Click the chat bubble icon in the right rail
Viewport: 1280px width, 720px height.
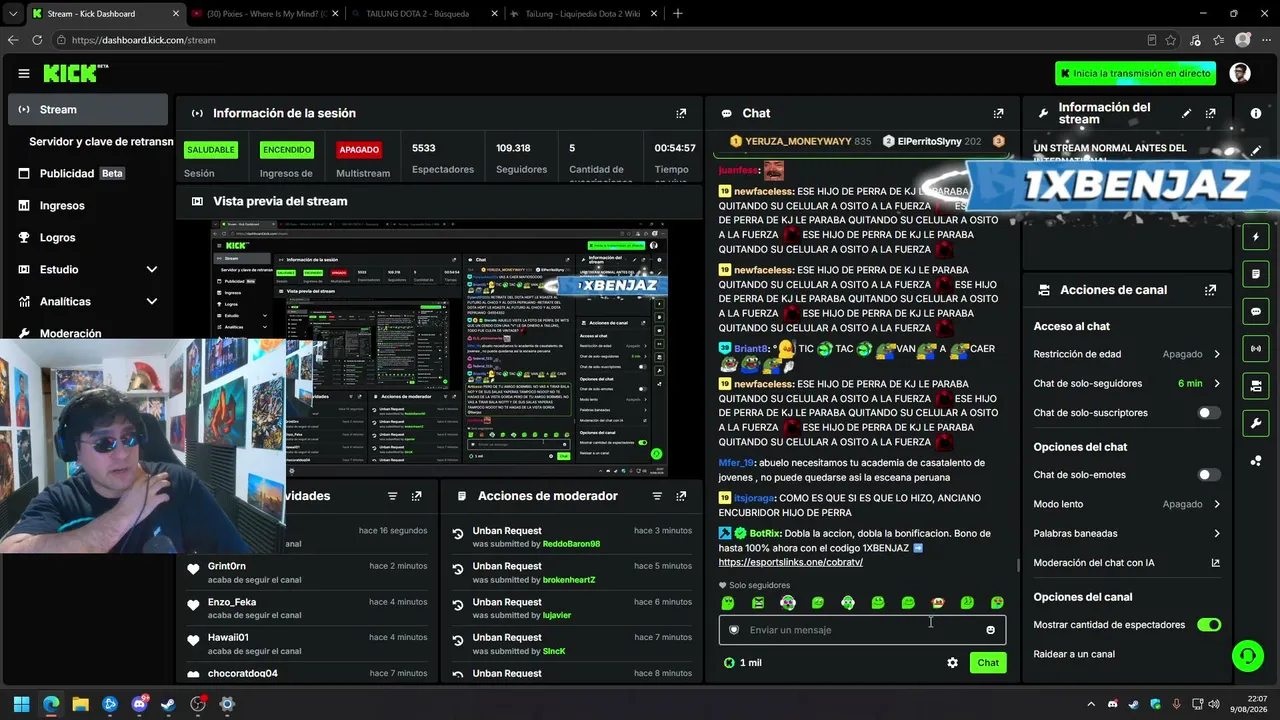[1256, 311]
